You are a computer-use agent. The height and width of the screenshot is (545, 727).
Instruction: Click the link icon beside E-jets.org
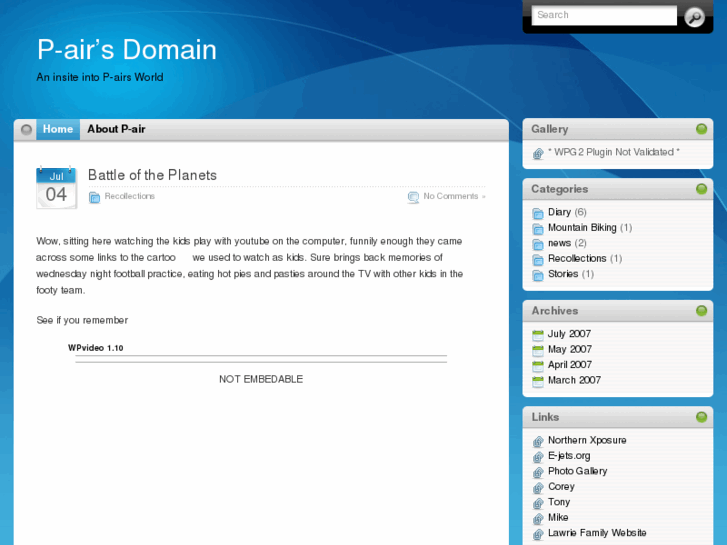coord(538,457)
